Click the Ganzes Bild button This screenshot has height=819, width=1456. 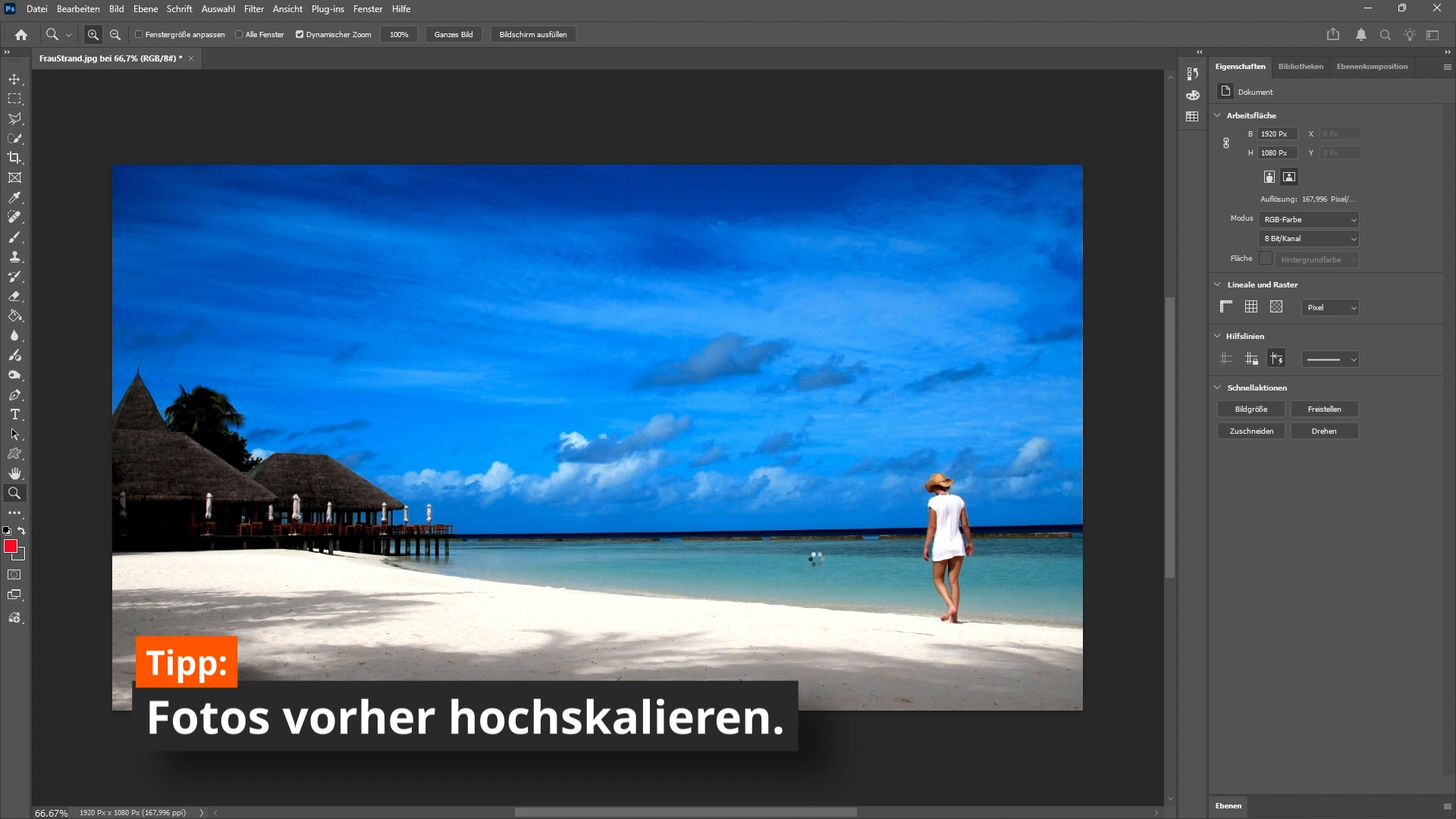(453, 35)
